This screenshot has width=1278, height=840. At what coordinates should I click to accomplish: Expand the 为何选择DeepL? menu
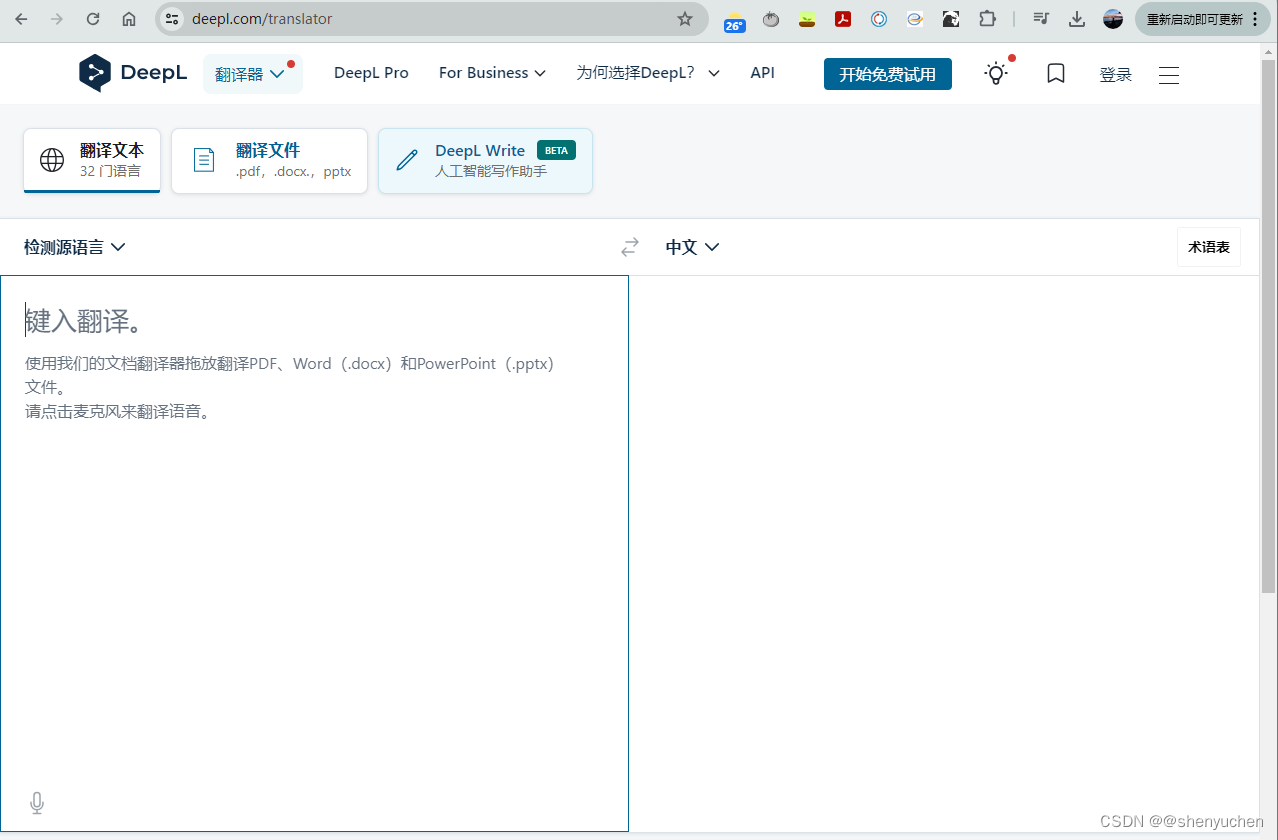(648, 73)
